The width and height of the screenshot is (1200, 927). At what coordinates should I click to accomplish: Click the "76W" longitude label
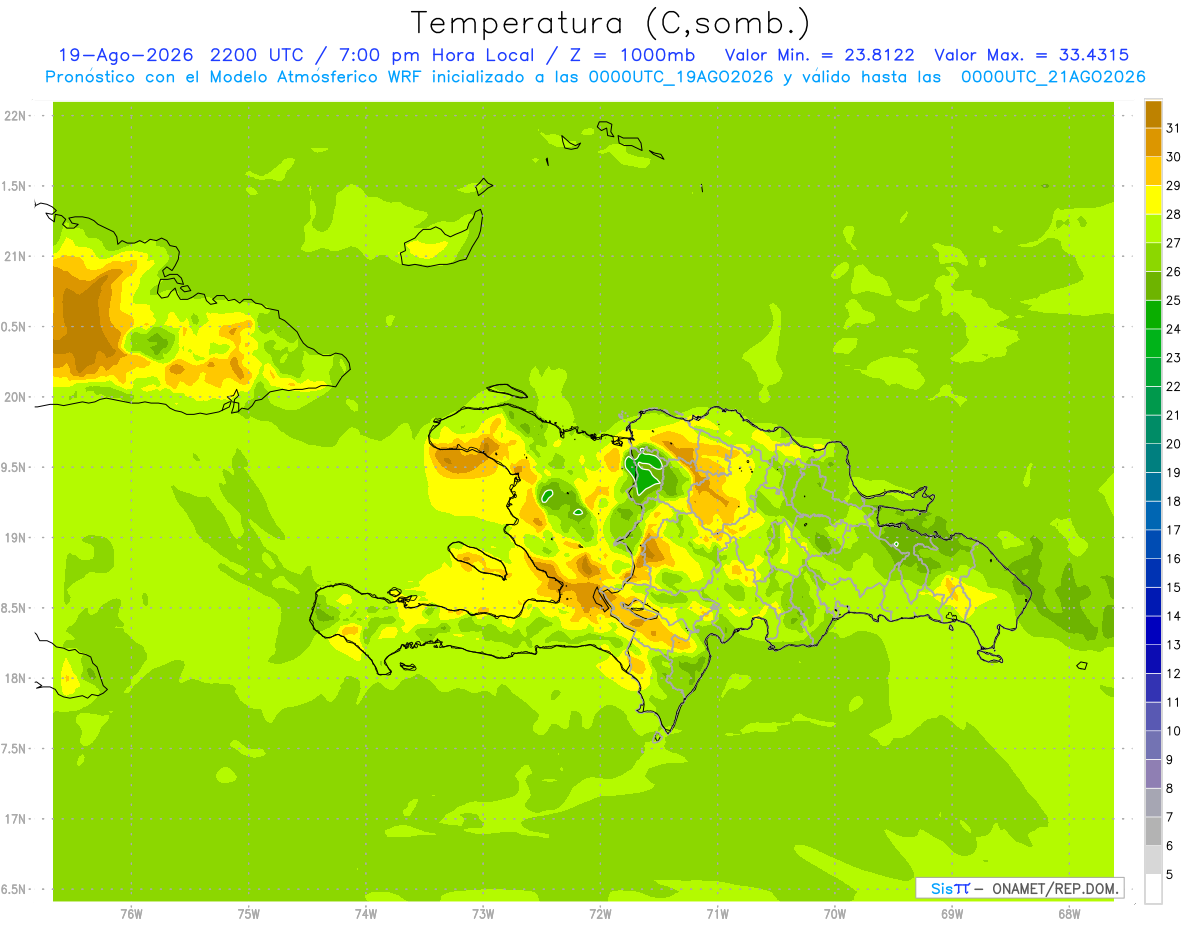pos(131,913)
